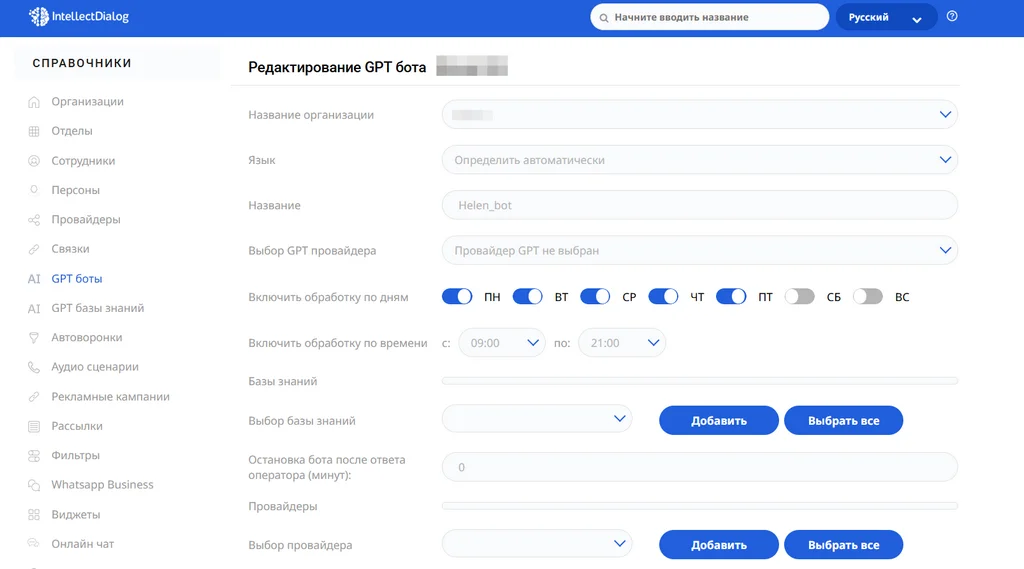Click the IntellectDialog logo text
Screen dimensions: 1024x569
[x=90, y=17]
